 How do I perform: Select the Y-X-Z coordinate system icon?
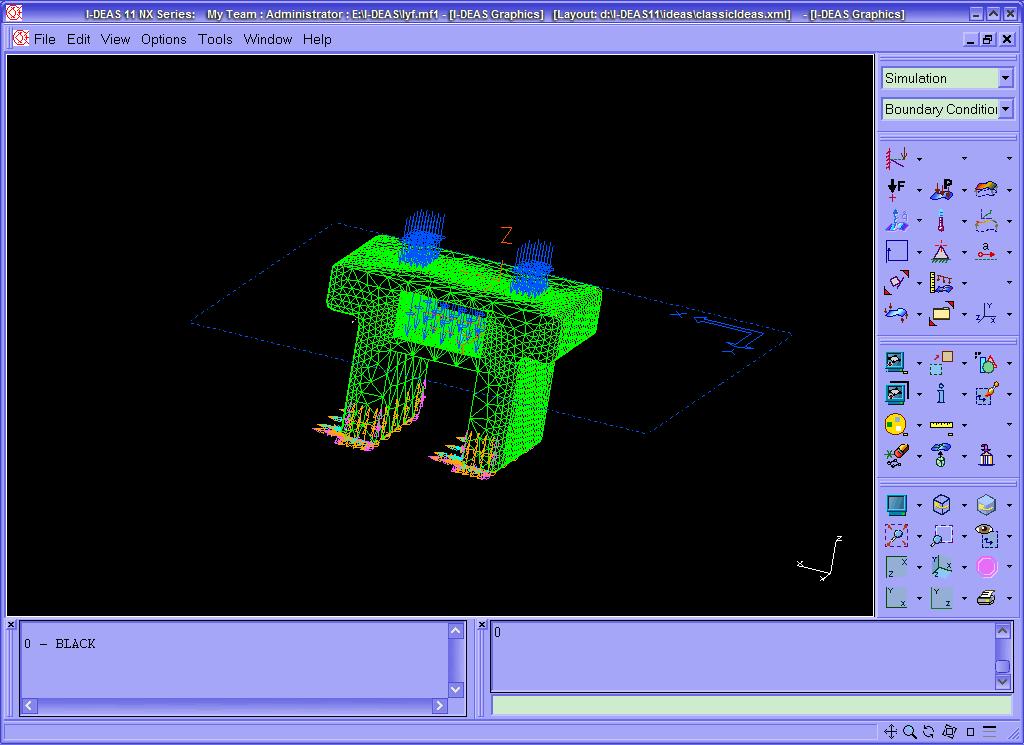tap(986, 313)
